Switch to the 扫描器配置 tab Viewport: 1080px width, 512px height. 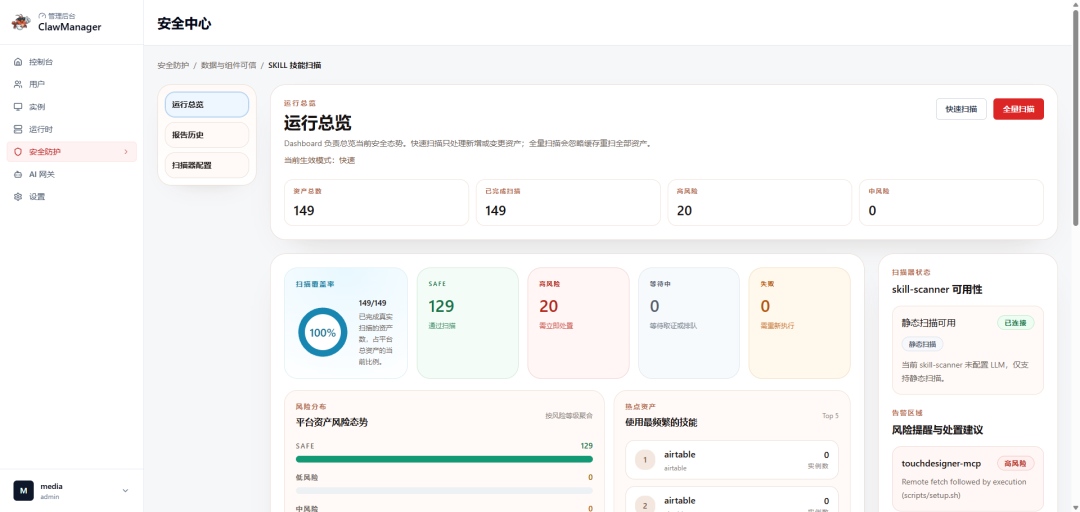(x=207, y=165)
